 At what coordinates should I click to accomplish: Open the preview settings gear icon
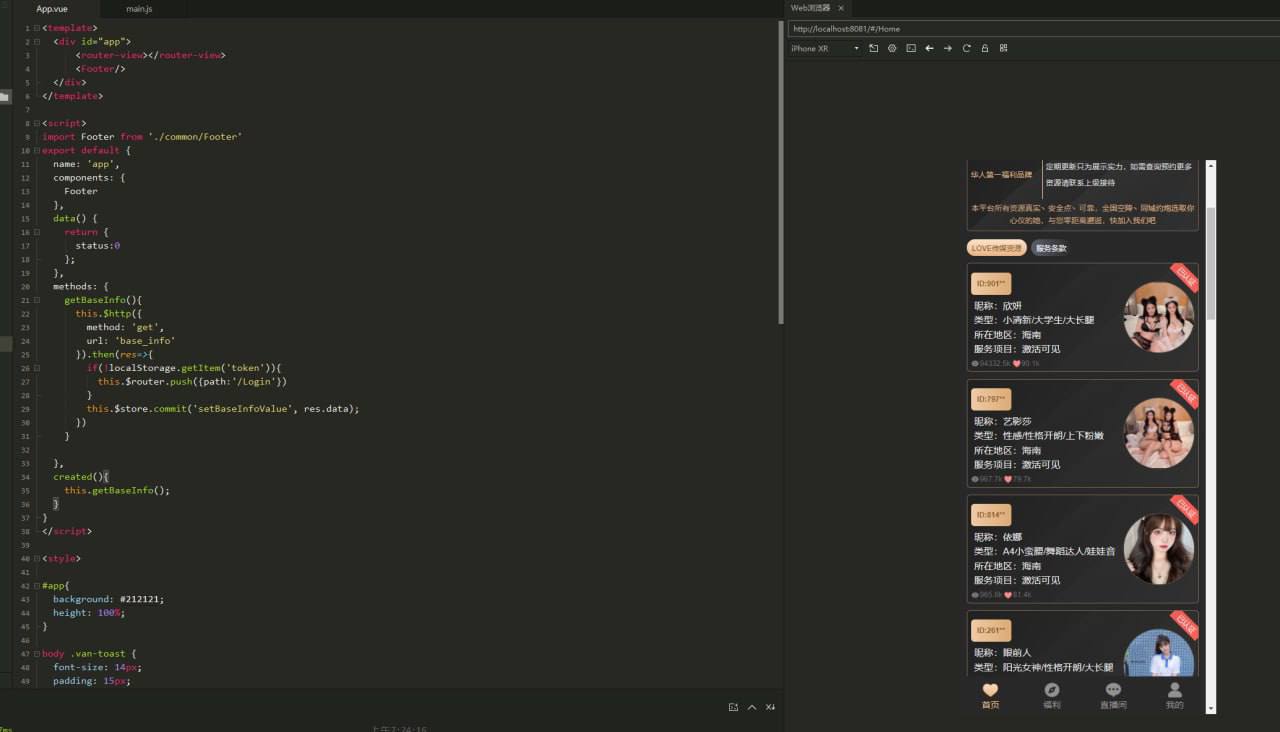coord(892,48)
